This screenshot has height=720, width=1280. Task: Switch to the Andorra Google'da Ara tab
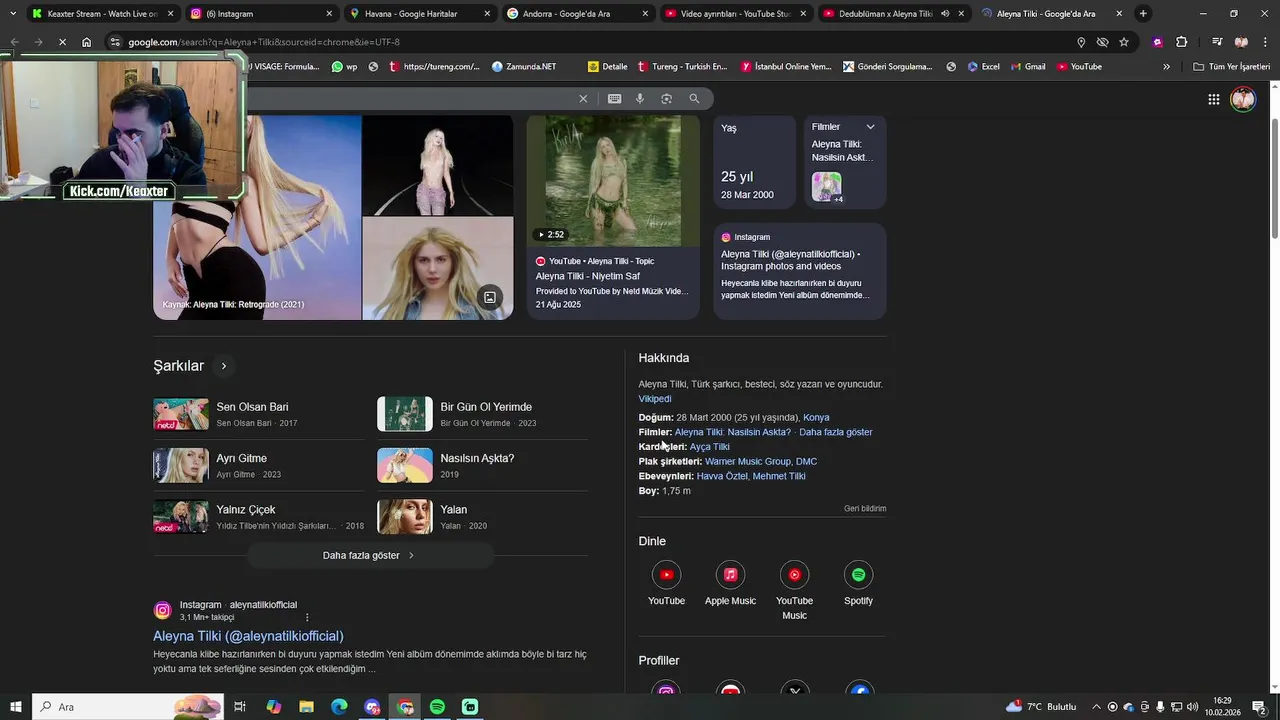[578, 14]
